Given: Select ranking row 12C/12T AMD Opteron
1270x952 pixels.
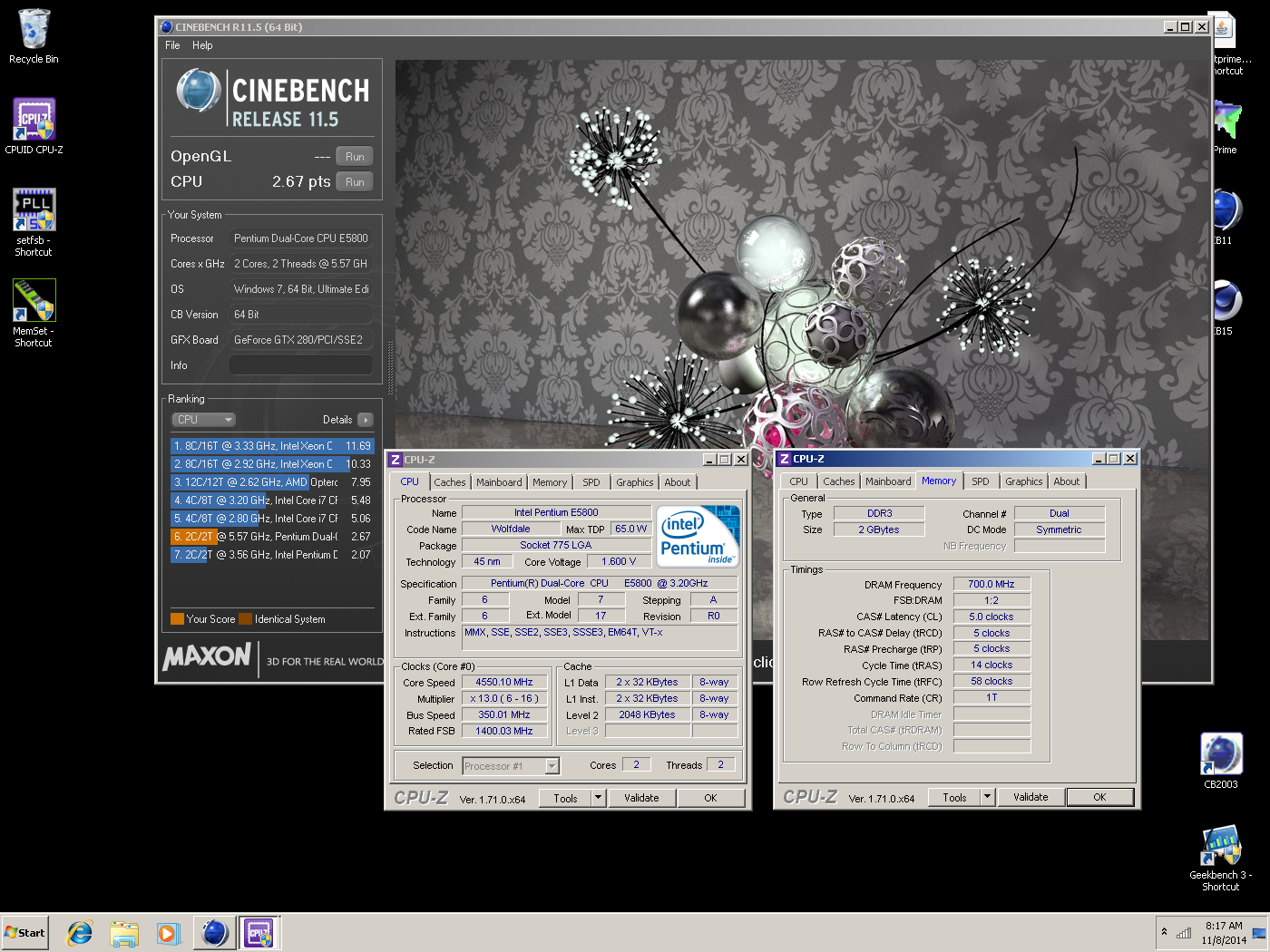Looking at the screenshot, I should tap(272, 482).
